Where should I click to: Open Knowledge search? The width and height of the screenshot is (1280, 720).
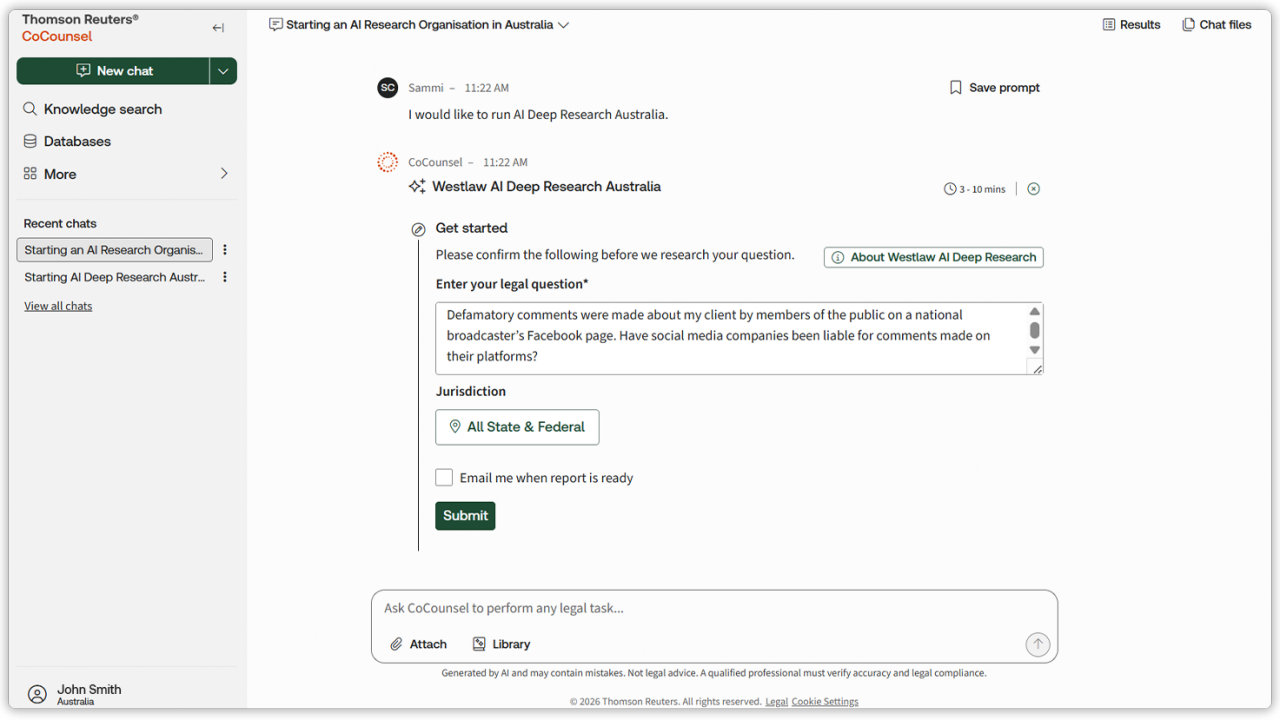click(92, 109)
